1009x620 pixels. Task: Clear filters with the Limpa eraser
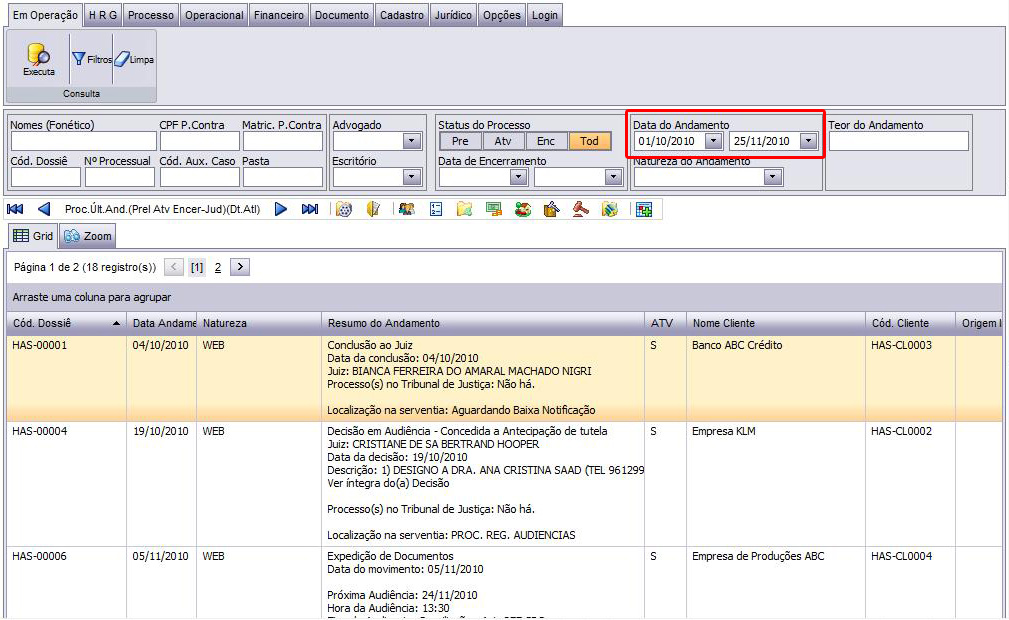click(x=134, y=59)
